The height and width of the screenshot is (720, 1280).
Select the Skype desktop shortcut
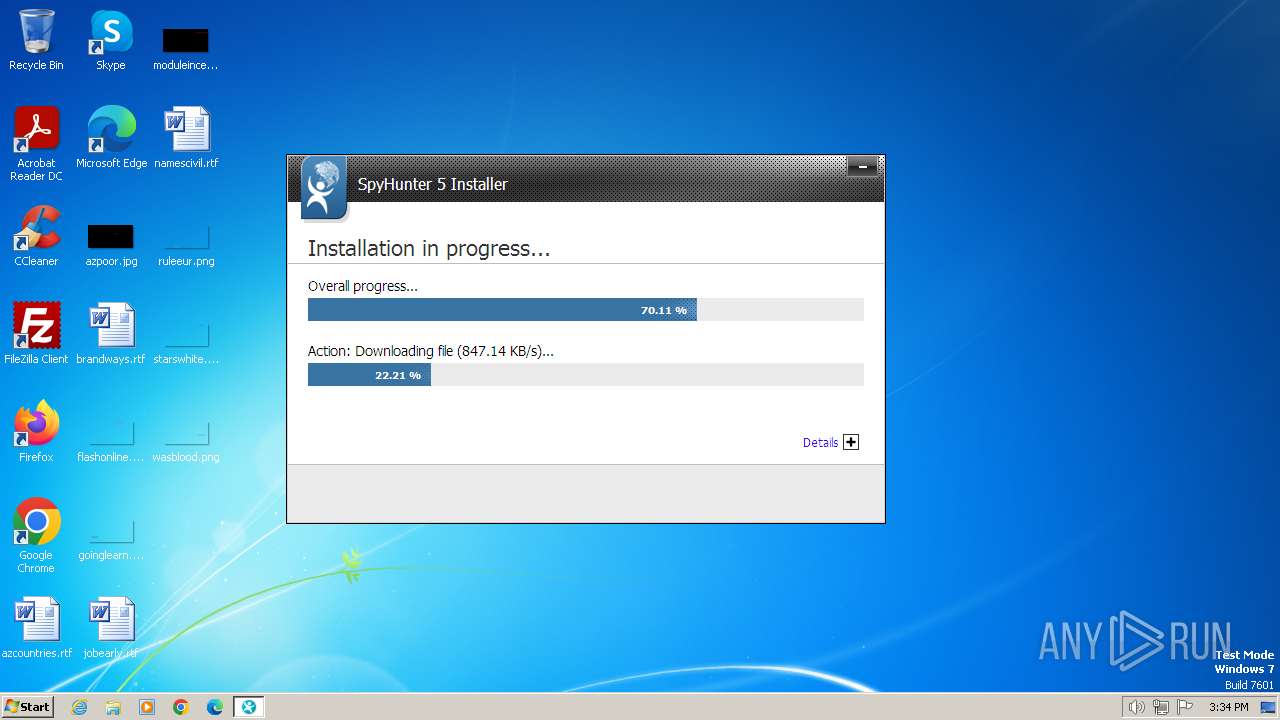pos(111,40)
